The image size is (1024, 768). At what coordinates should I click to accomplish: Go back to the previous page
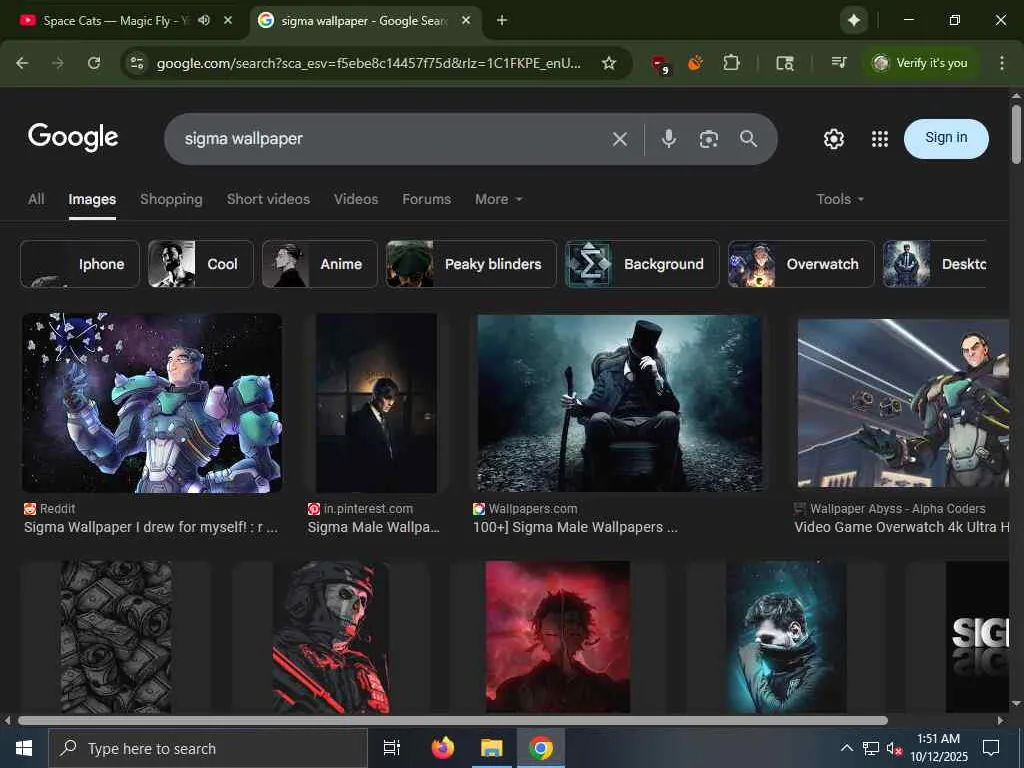(x=22, y=63)
